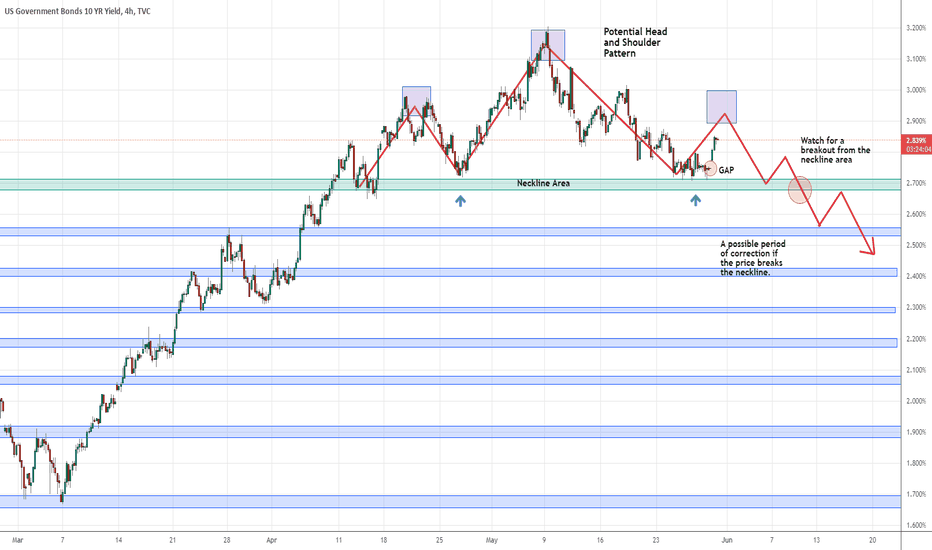932x550 pixels.
Task: Click the 3.100% price axis label
Action: tap(916, 59)
